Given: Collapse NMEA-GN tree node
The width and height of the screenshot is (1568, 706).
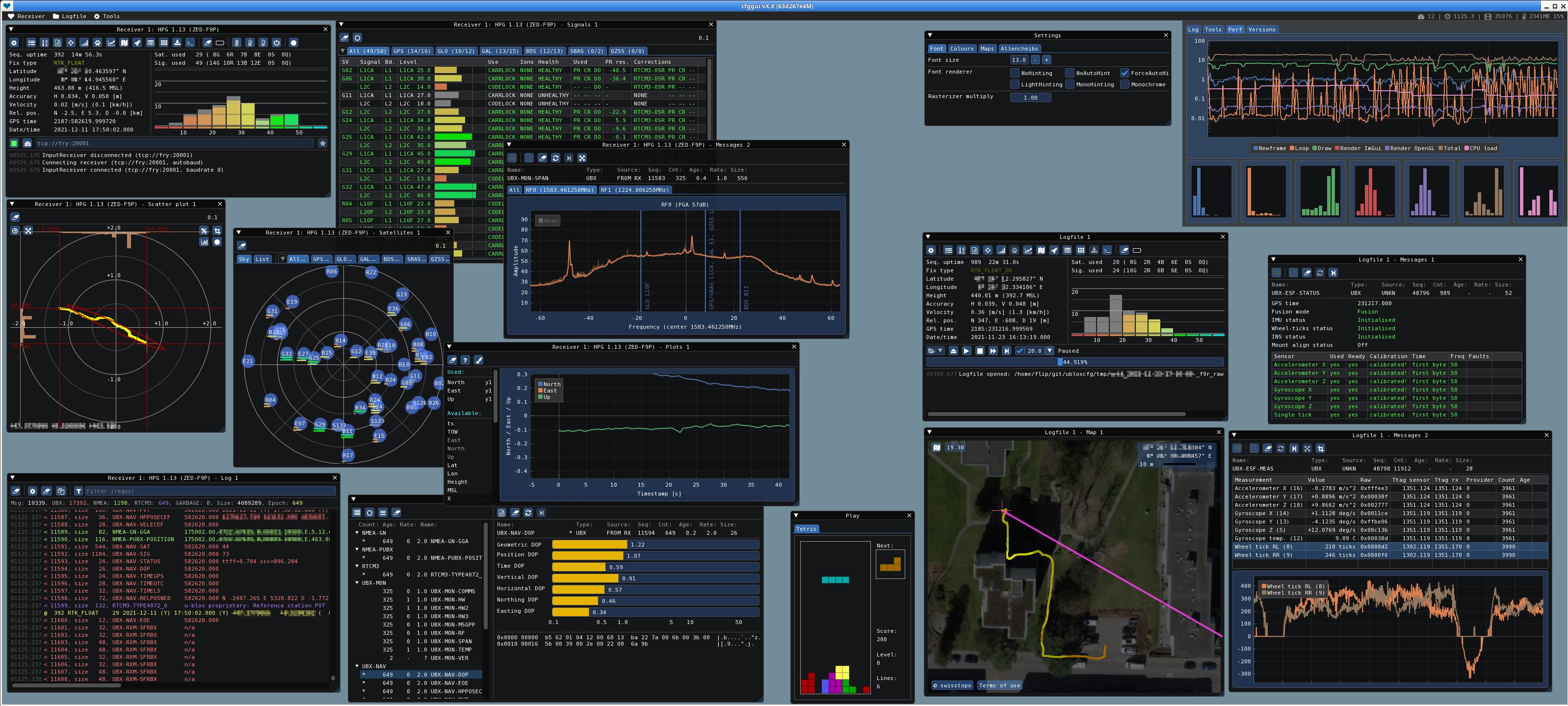Looking at the screenshot, I should click(357, 533).
